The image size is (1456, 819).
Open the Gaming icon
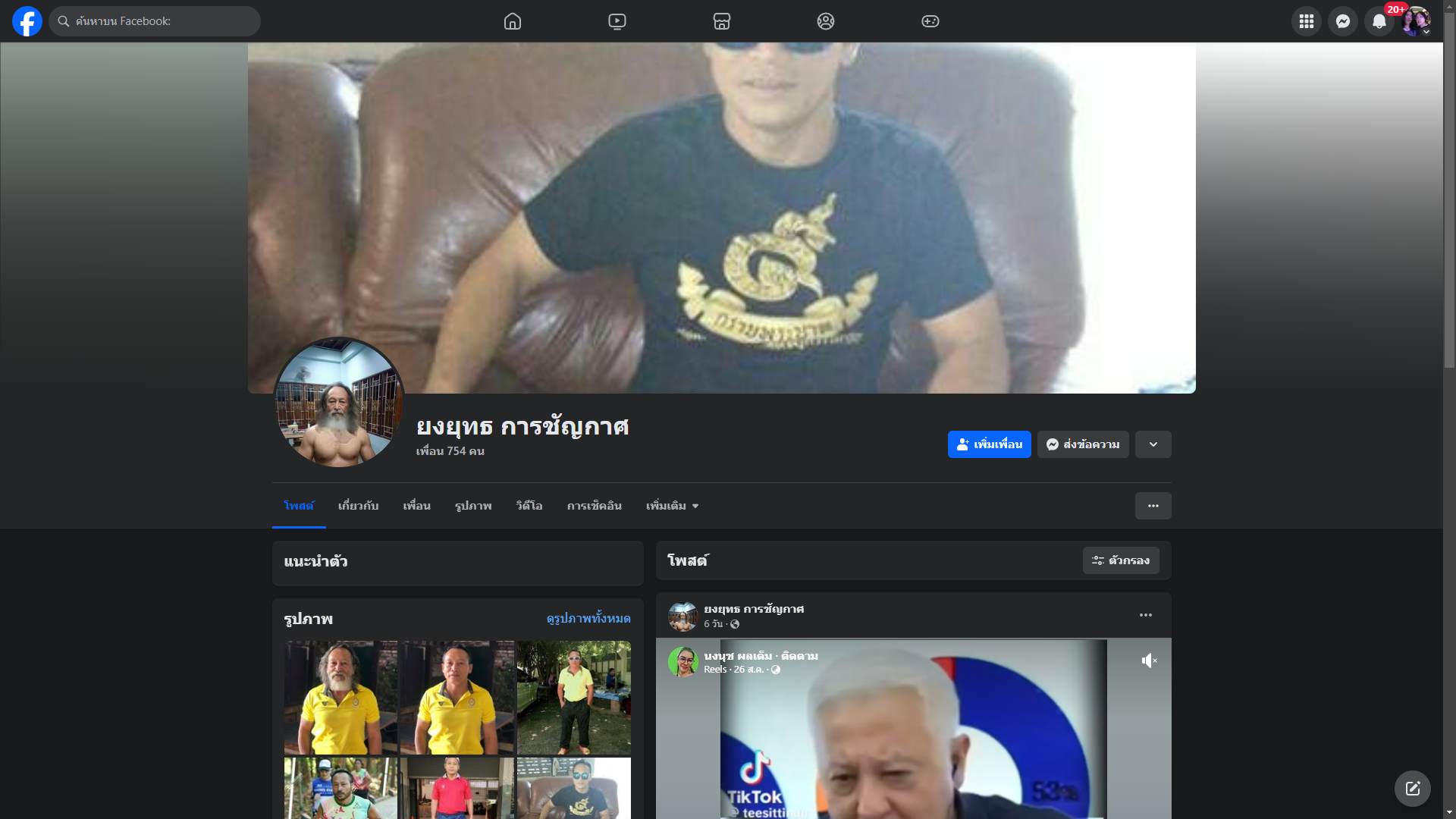pyautogui.click(x=930, y=21)
